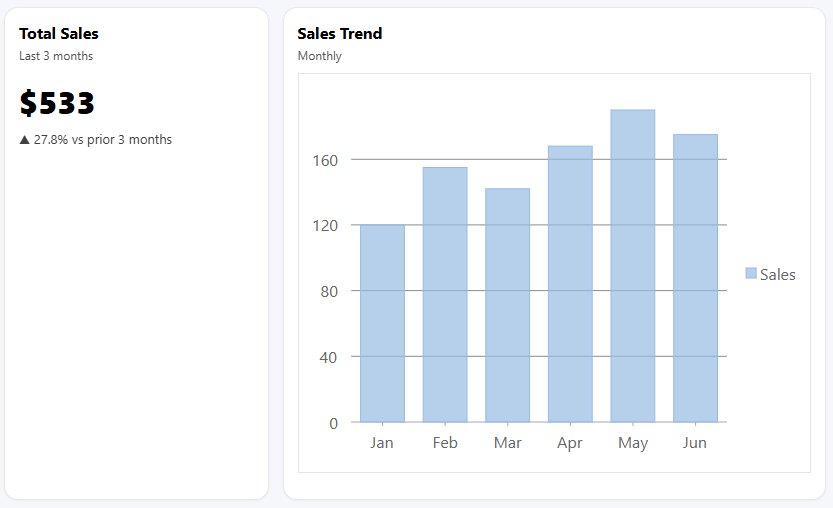Click the Jun x-axis label
Image resolution: width=833 pixels, height=508 pixels.
click(695, 443)
